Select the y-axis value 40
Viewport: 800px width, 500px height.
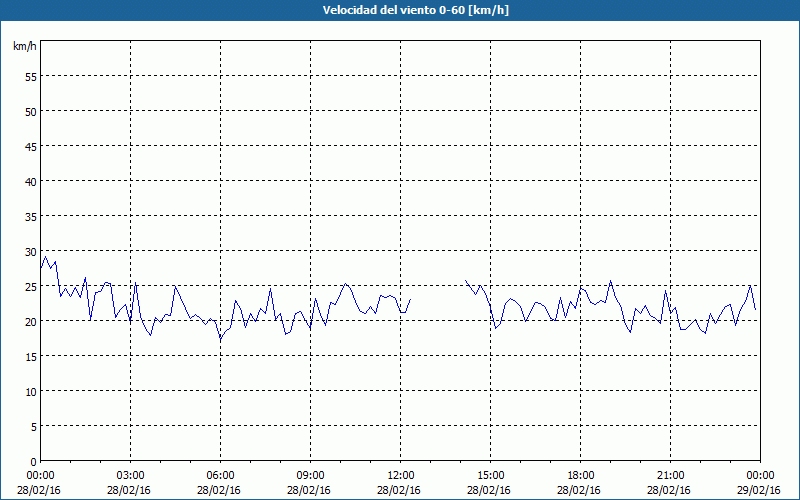click(31, 181)
